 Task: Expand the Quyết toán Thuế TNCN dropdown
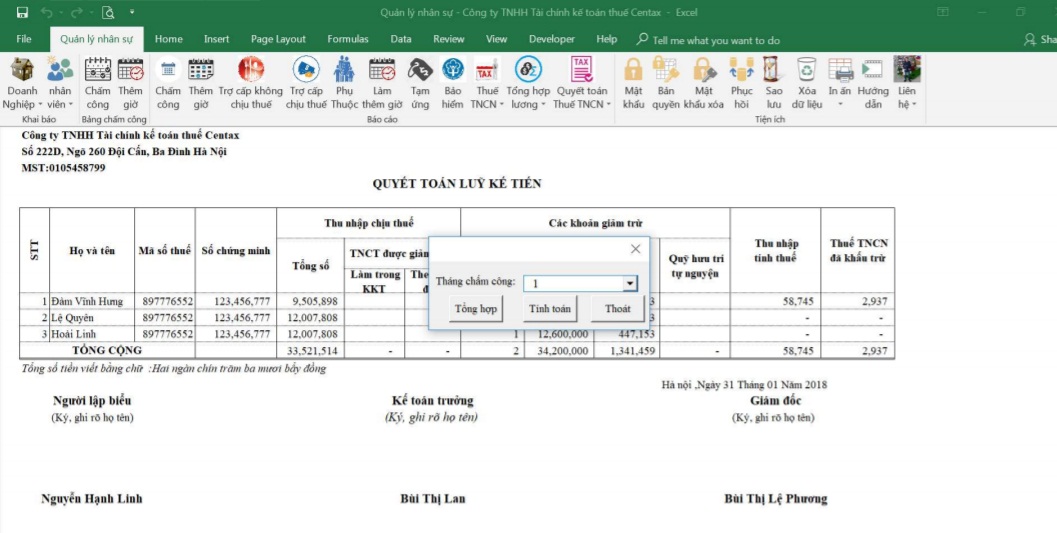click(x=582, y=104)
